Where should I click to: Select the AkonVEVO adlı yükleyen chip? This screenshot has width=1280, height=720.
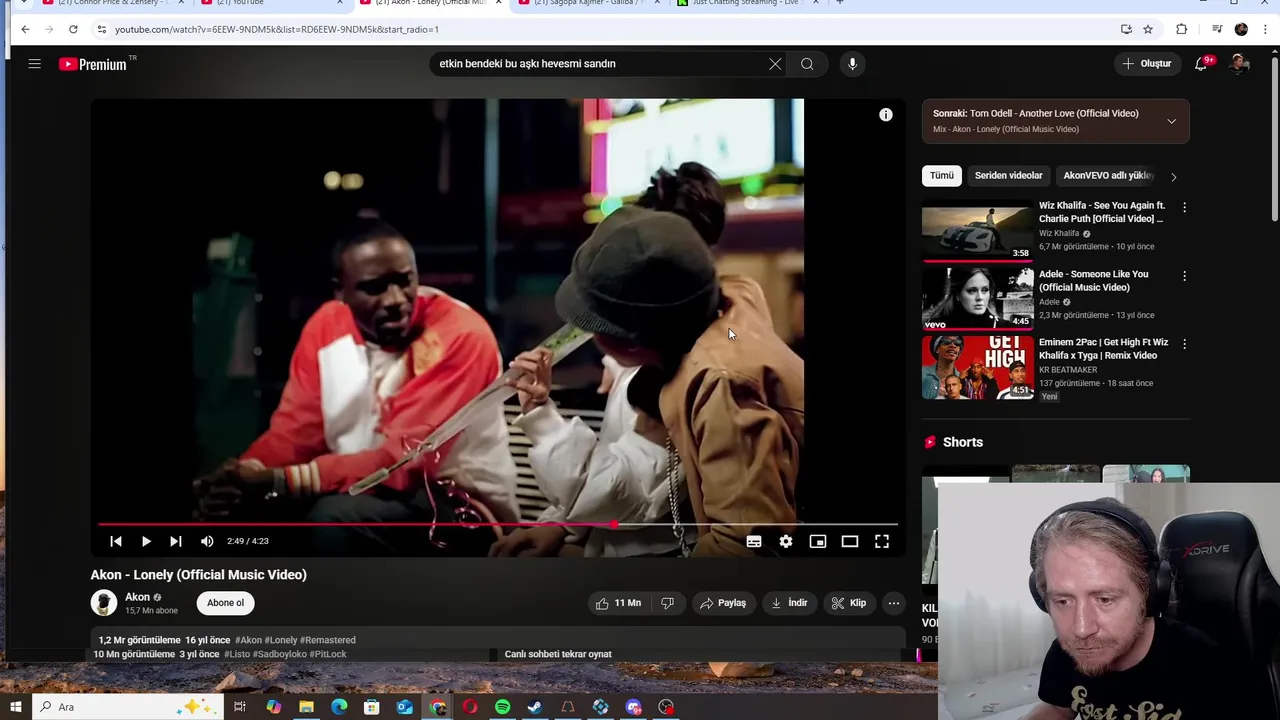[1108, 176]
